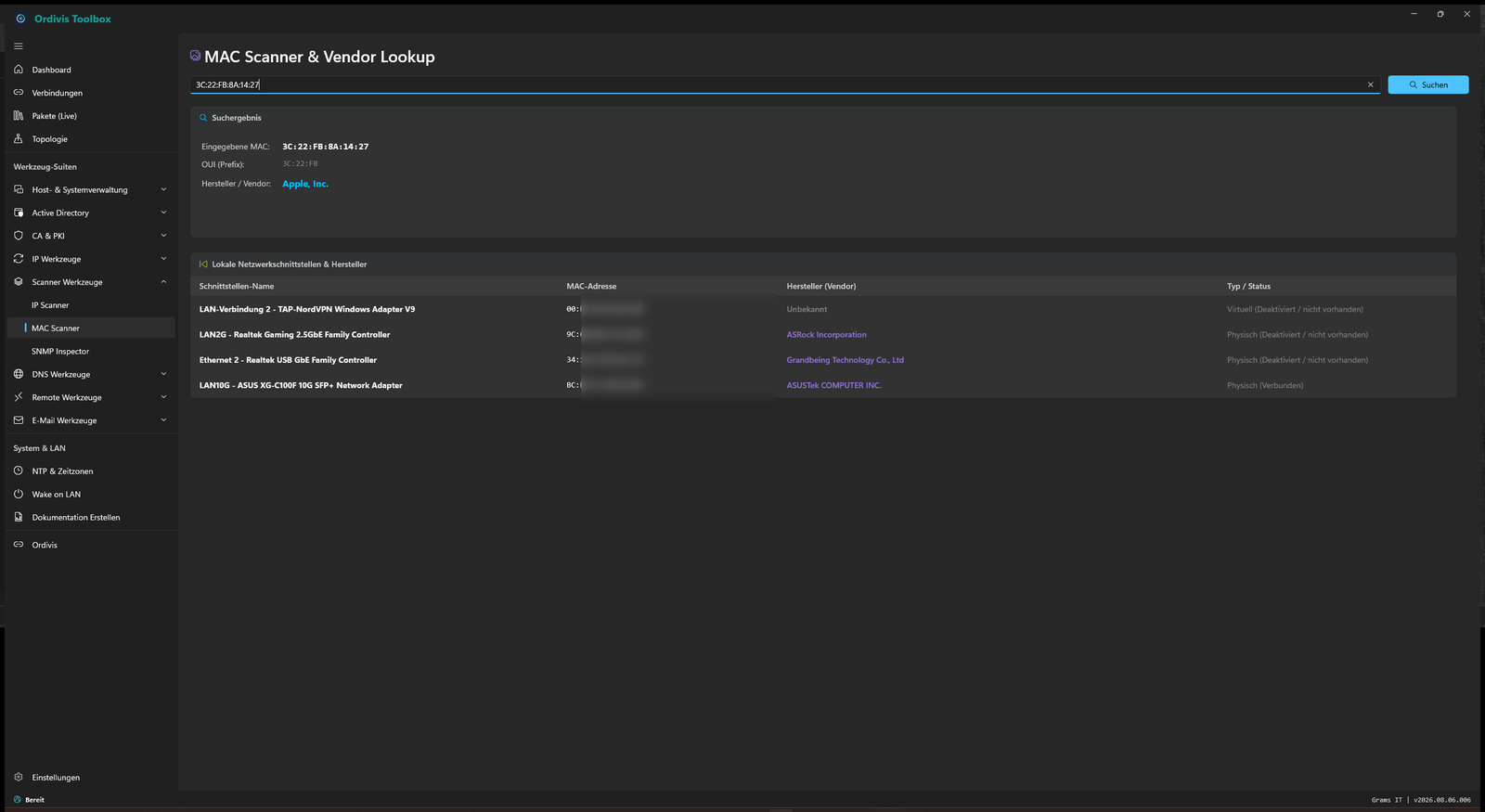Expand the Remote Werkzeuge chevron
This screenshot has height=812, width=1485.
click(163, 397)
